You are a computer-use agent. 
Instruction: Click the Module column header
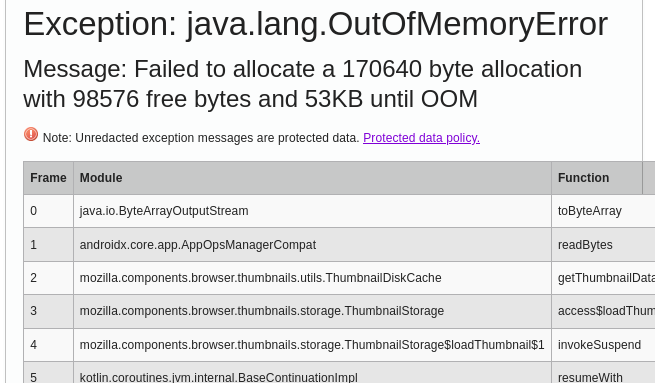(x=312, y=178)
